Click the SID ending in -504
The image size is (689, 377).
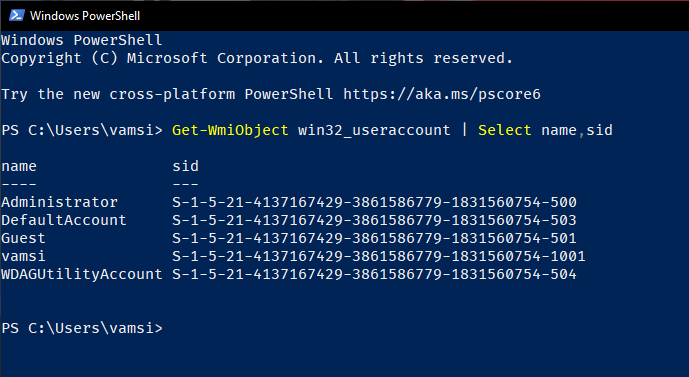pos(374,274)
